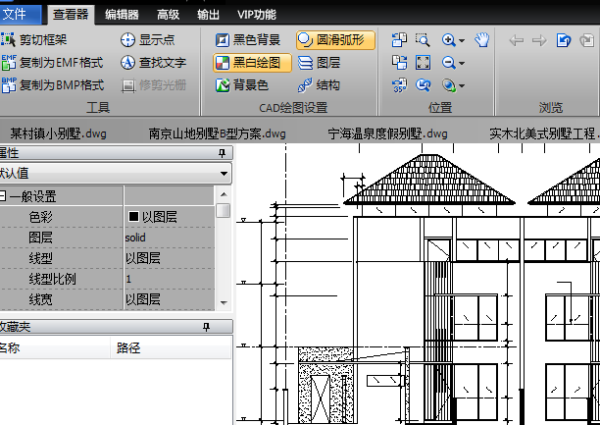Go back with the left arrow in 浏览
600x425 pixels.
pyautogui.click(x=516, y=40)
